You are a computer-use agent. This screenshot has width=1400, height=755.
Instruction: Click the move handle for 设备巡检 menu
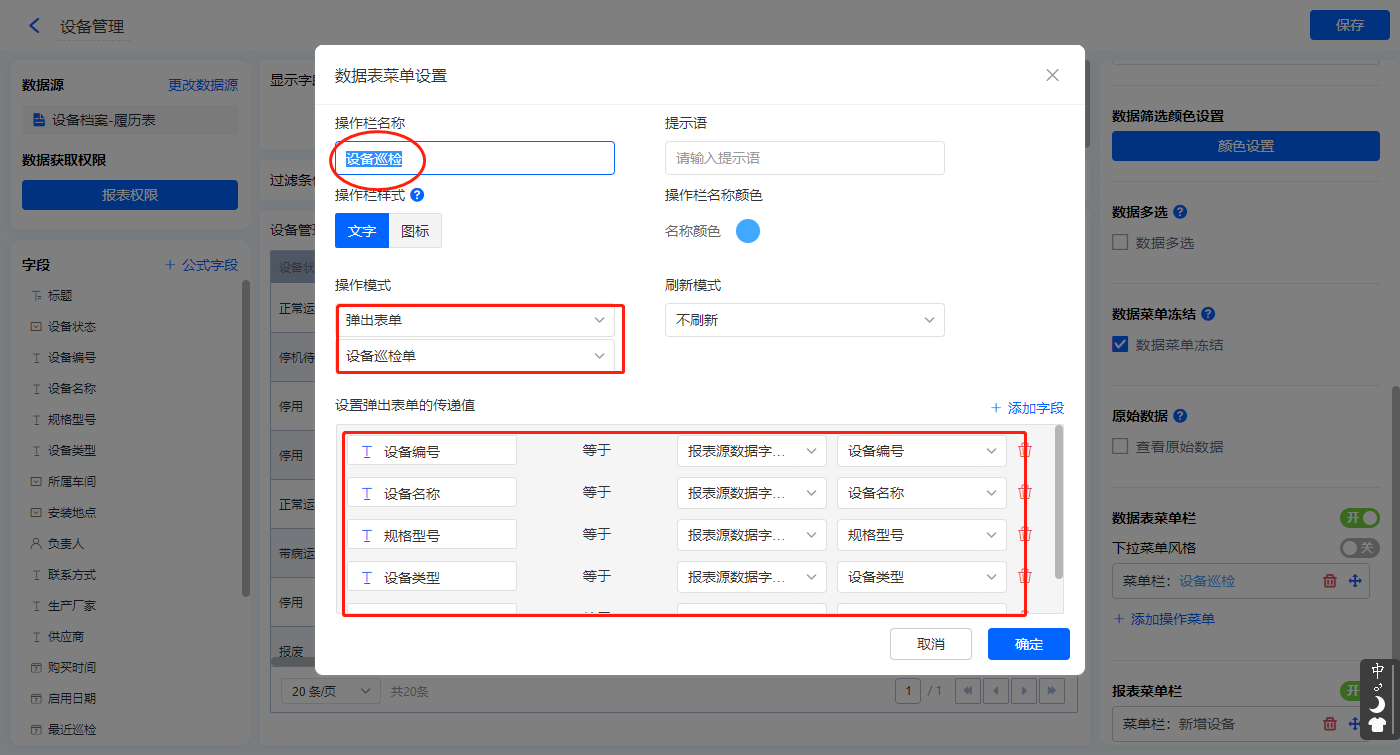click(x=1355, y=581)
